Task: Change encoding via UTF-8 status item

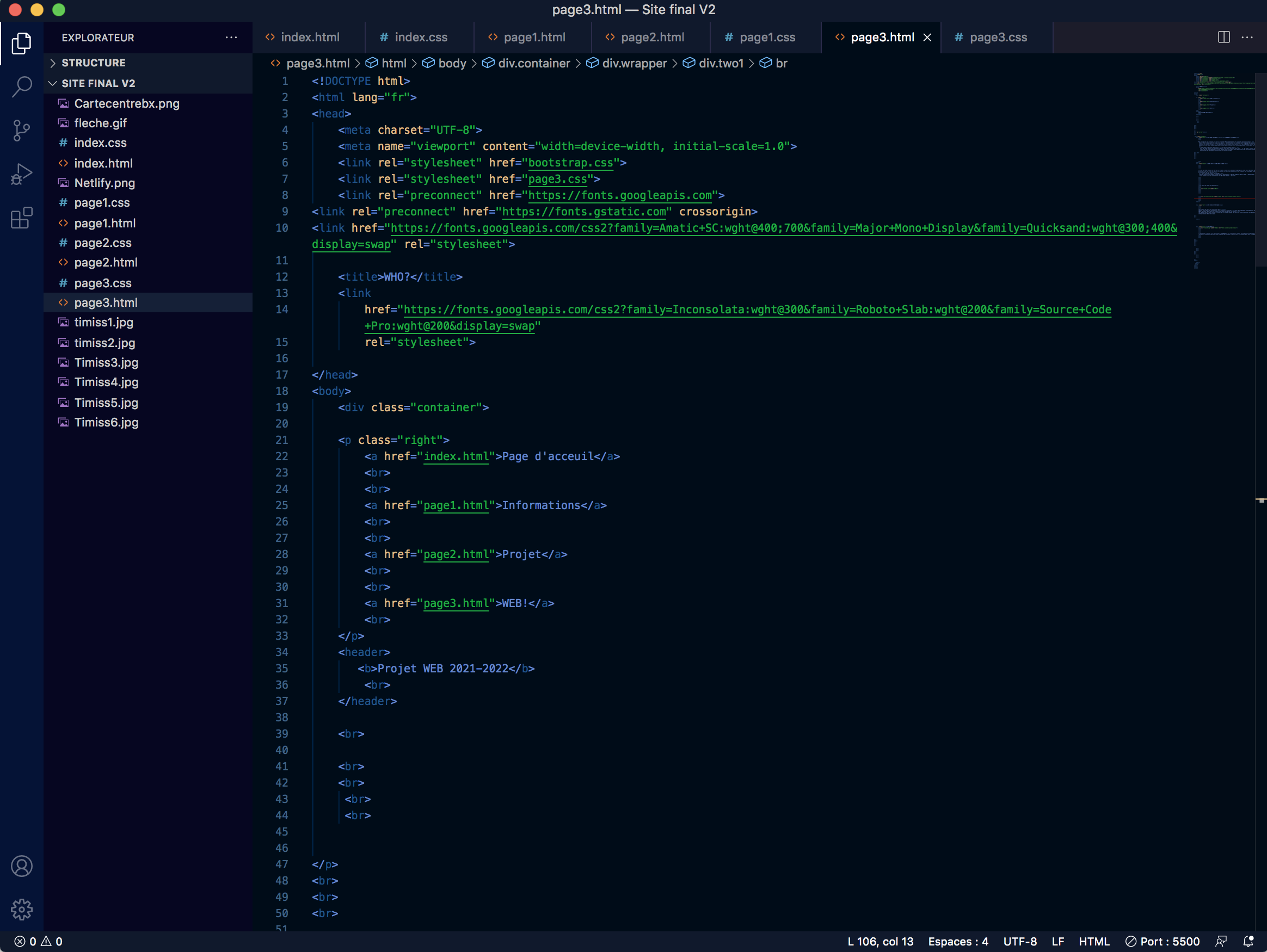Action: (1019, 941)
